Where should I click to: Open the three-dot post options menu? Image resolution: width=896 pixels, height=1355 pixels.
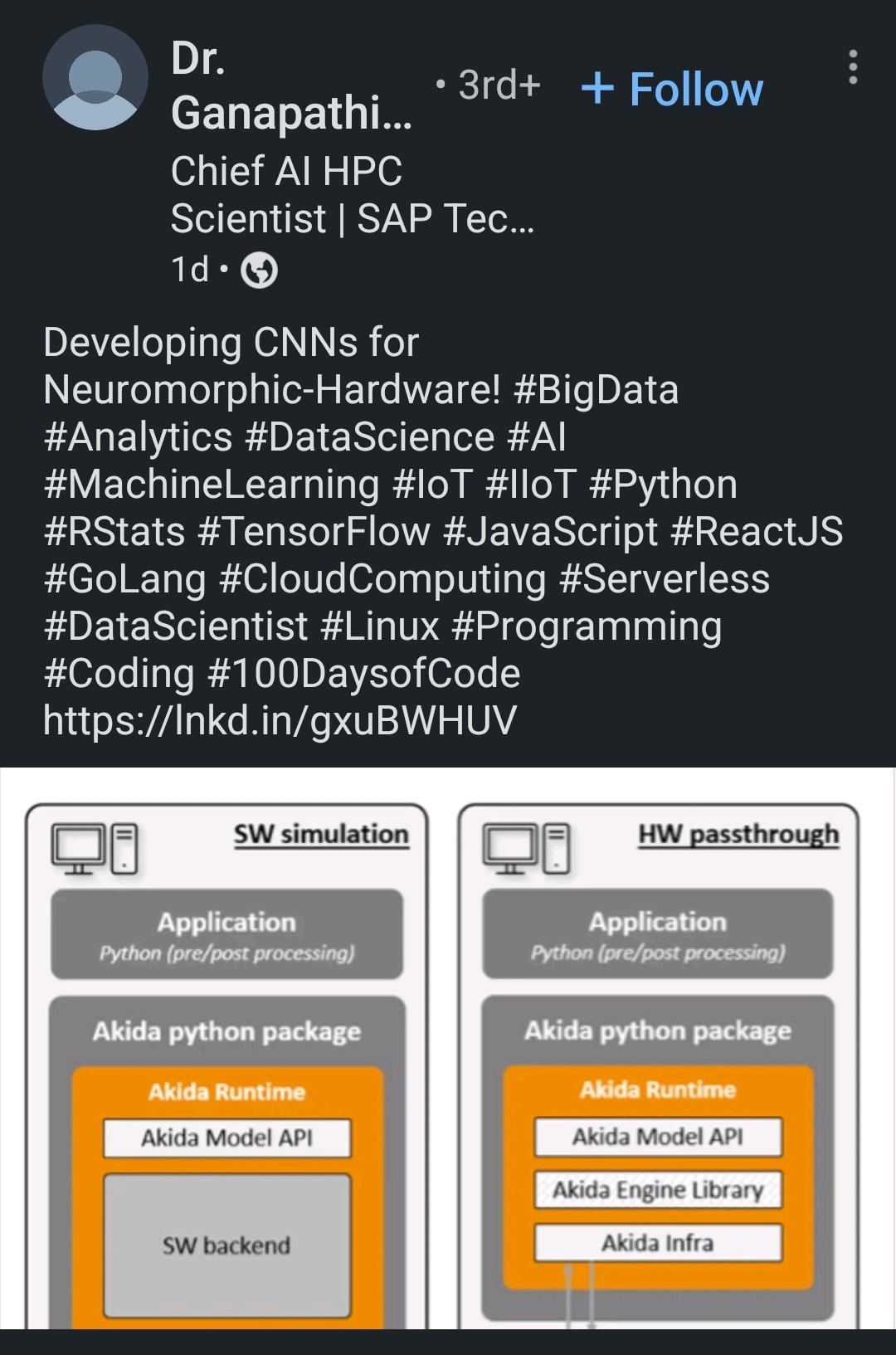(853, 67)
